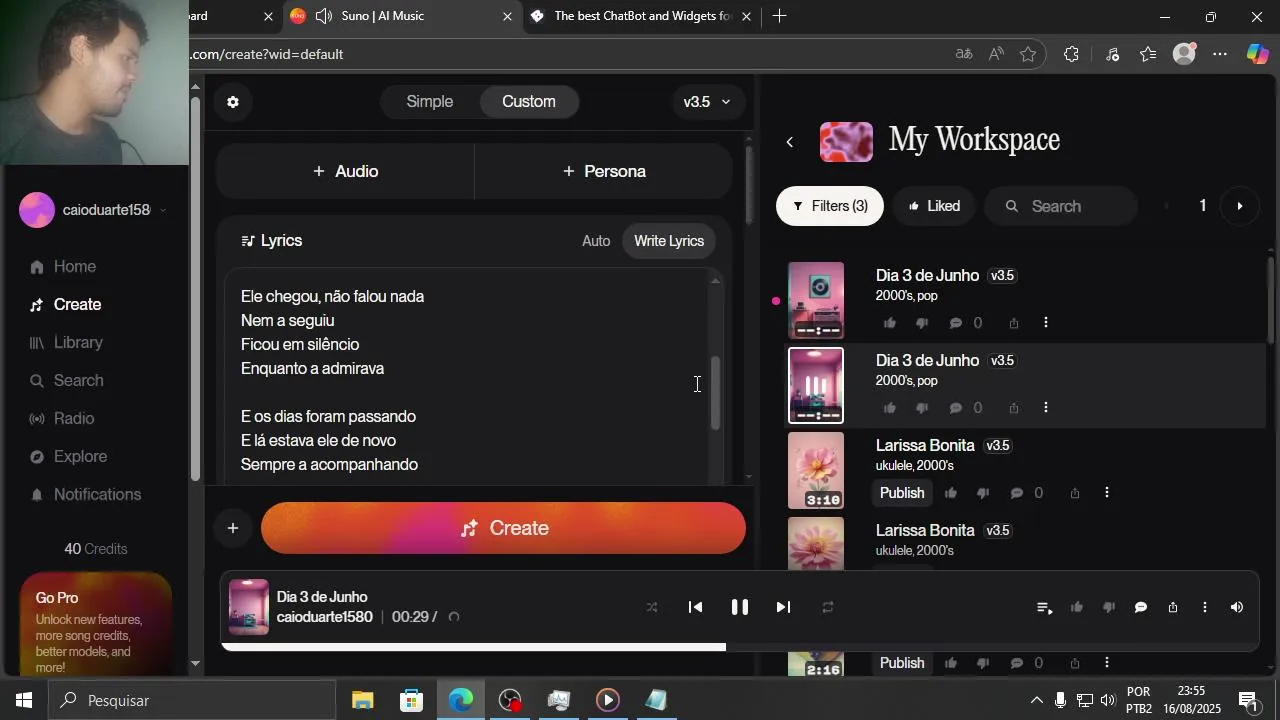Toggle shuffle in the player bar
The width and height of the screenshot is (1280, 720).
(x=652, y=607)
